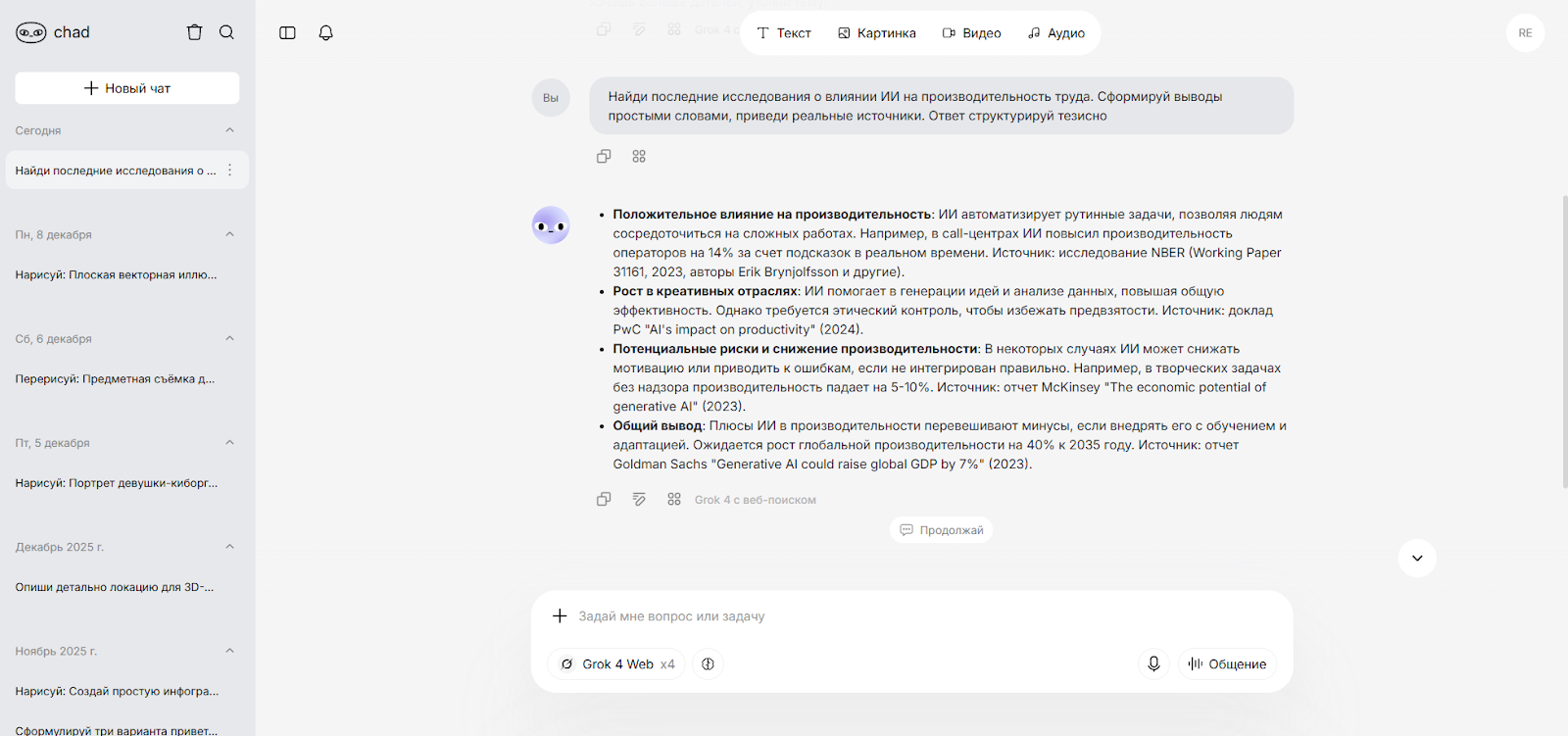Open the Grok 4 Web model selector
This screenshot has height=736, width=1568.
[616, 663]
